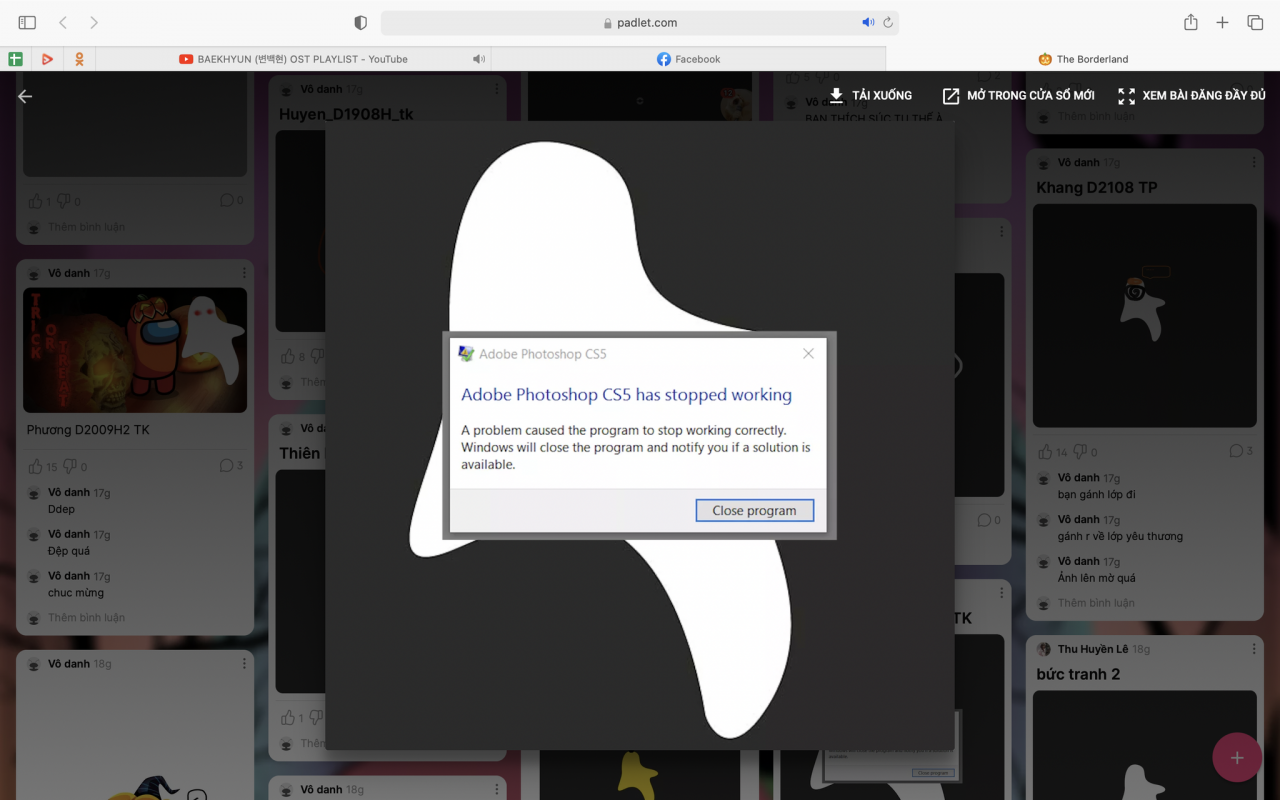Click the Huyen_D1908H_tk post title

tap(346, 114)
